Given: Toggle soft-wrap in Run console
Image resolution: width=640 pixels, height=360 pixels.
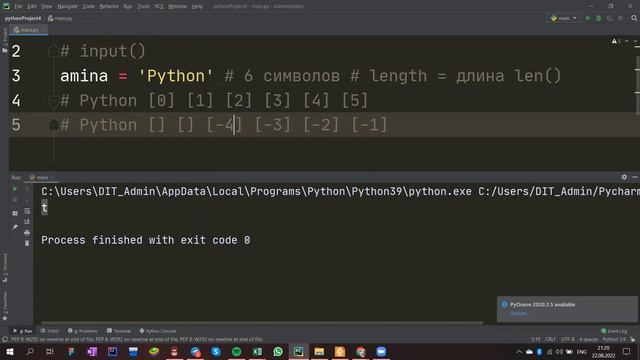Looking at the screenshot, I should click(27, 211).
